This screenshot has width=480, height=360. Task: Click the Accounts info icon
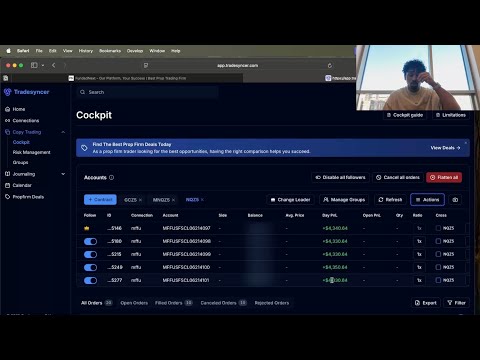[111, 178]
